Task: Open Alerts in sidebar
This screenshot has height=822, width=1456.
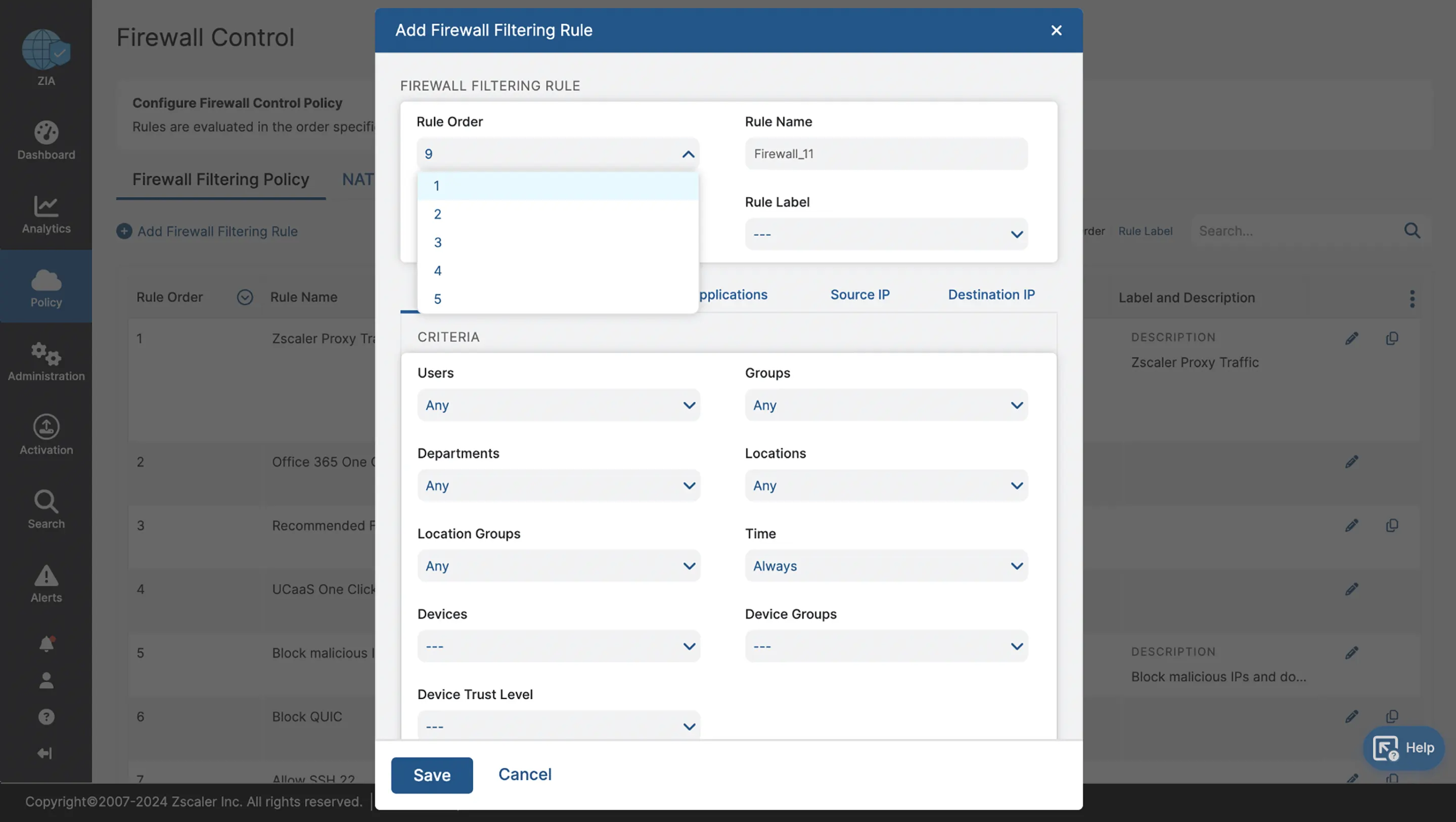Action: pyautogui.click(x=46, y=583)
